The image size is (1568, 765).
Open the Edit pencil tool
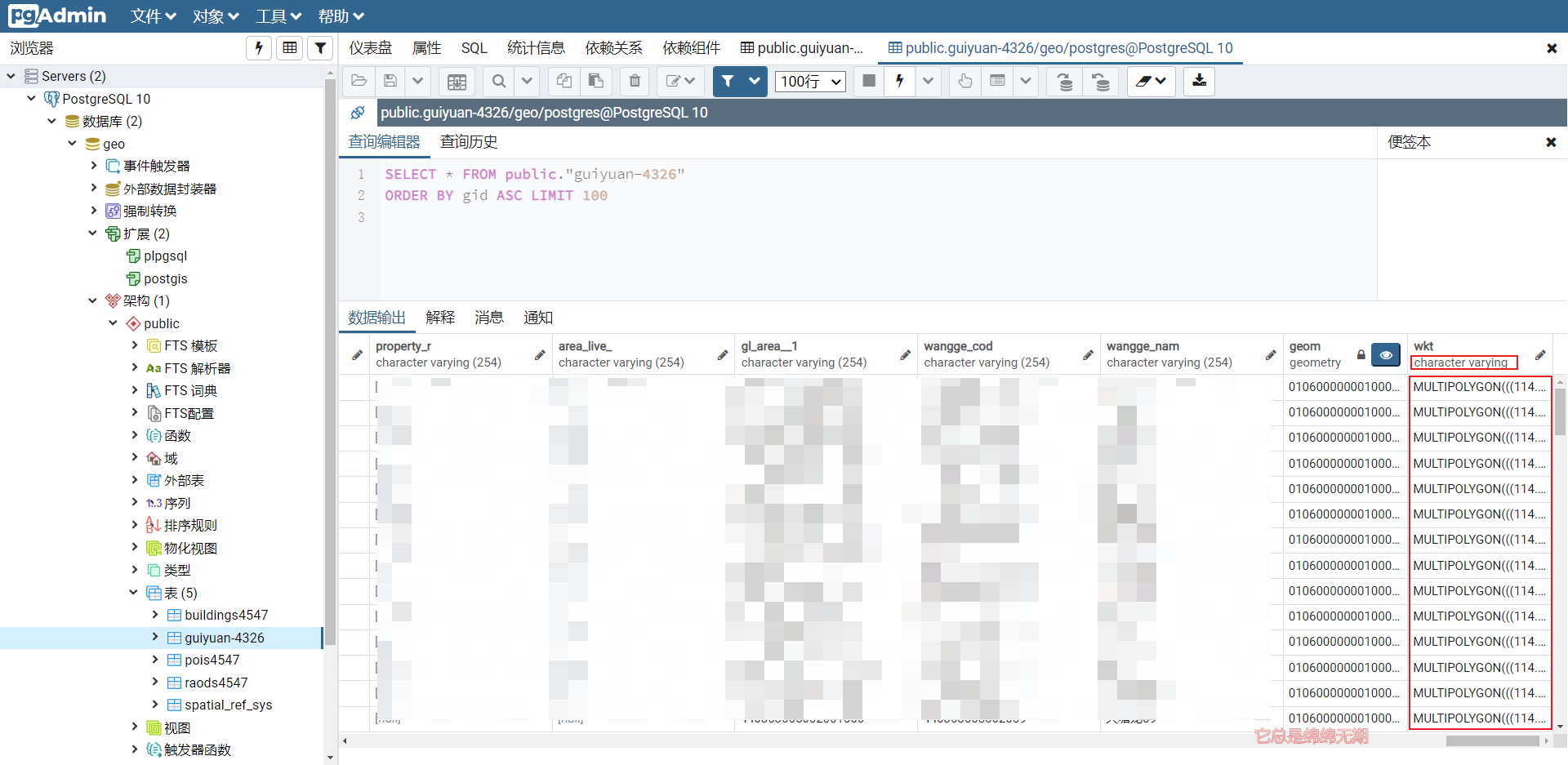click(x=680, y=81)
